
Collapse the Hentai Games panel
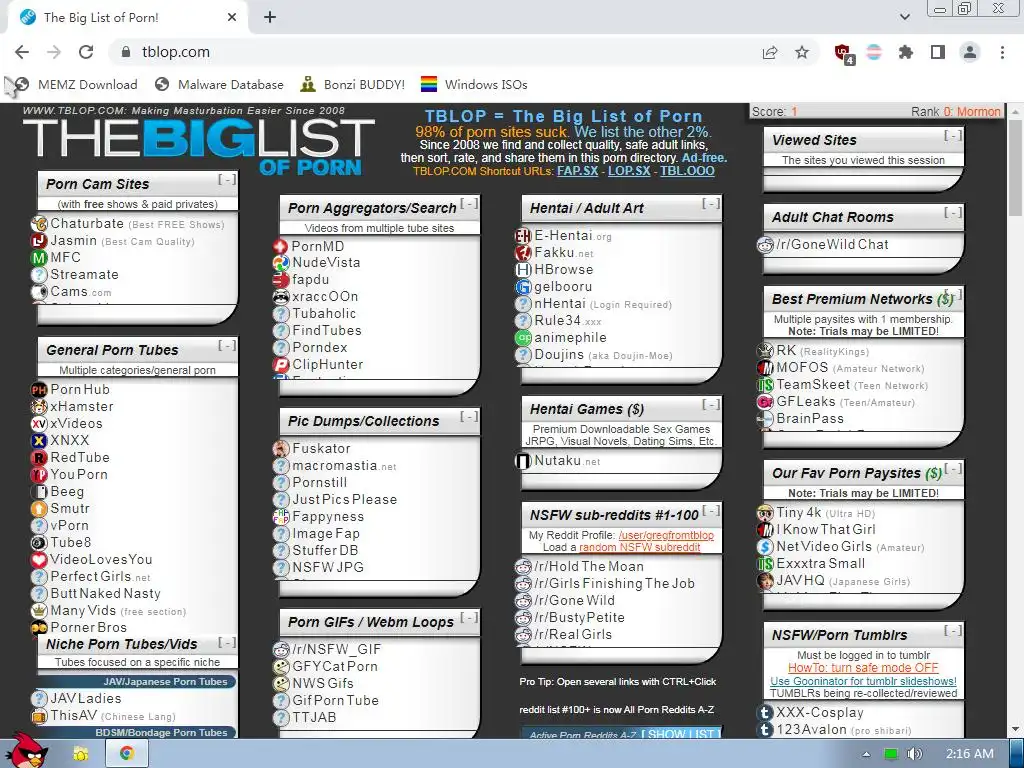711,405
